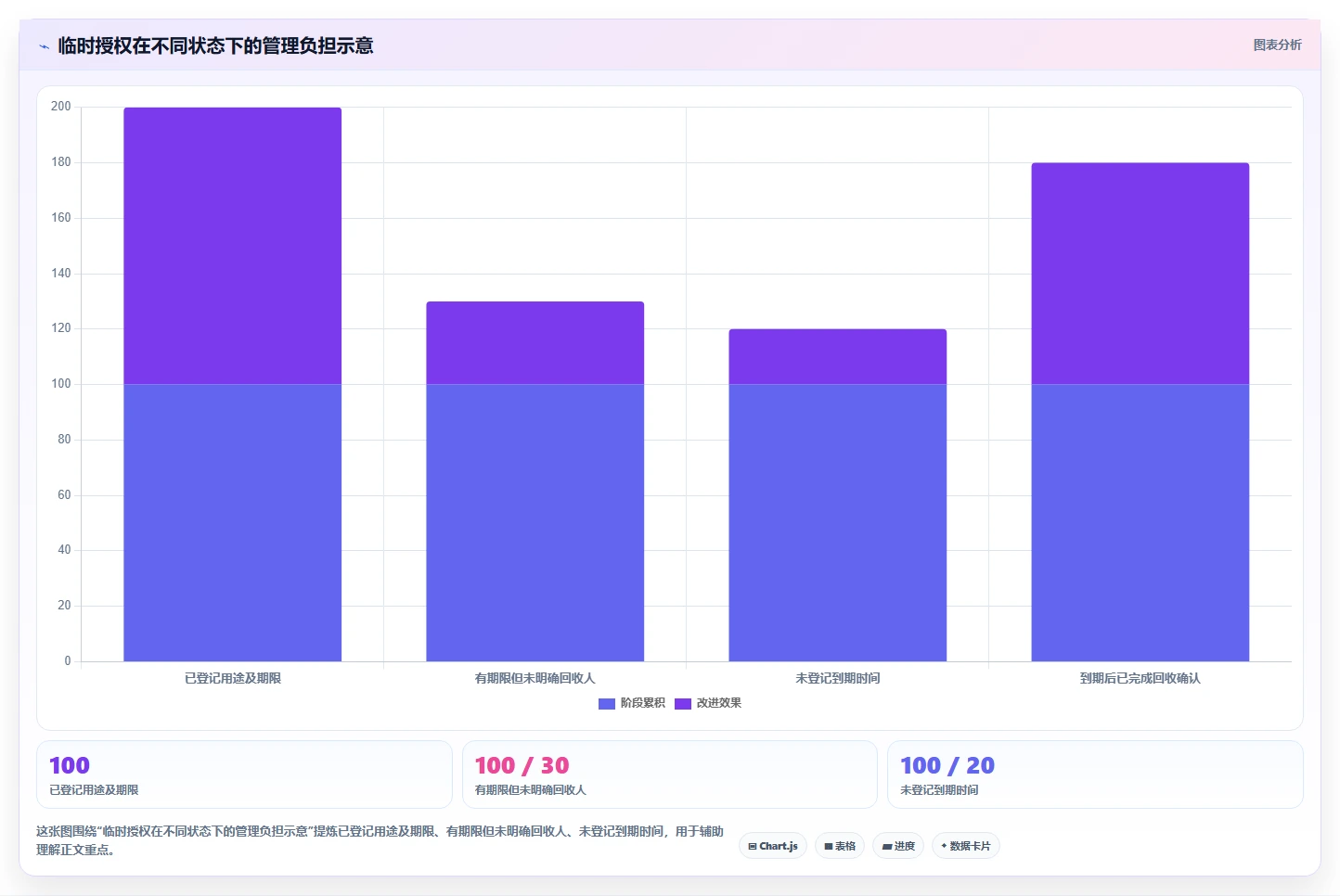This screenshot has width=1340, height=896.
Task: Click 改进效果 legend label
Action: 719,703
